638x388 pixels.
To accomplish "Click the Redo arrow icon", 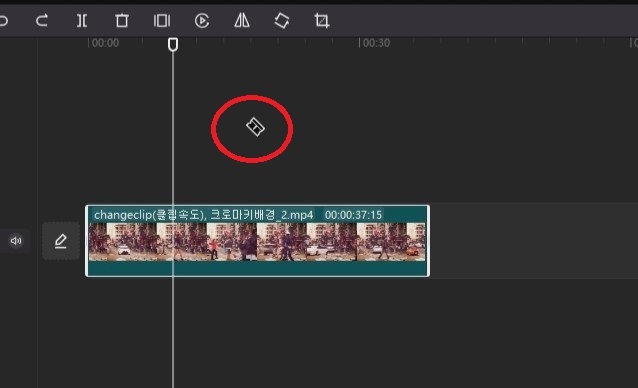I will click(x=42, y=20).
